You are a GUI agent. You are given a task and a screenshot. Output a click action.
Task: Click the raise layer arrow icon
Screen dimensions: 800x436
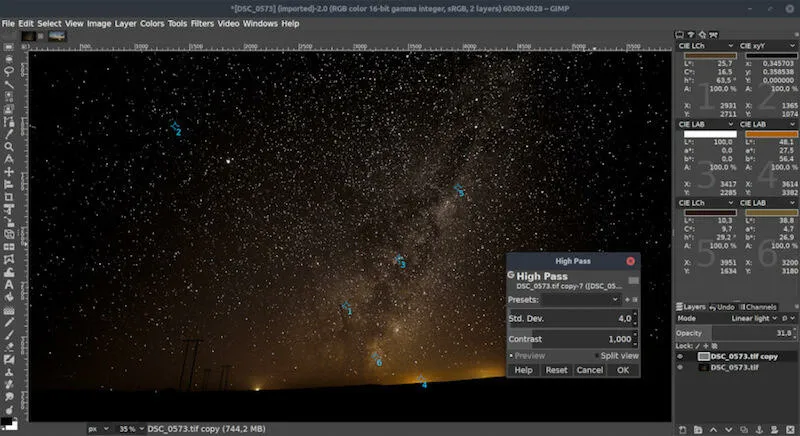[712, 428]
